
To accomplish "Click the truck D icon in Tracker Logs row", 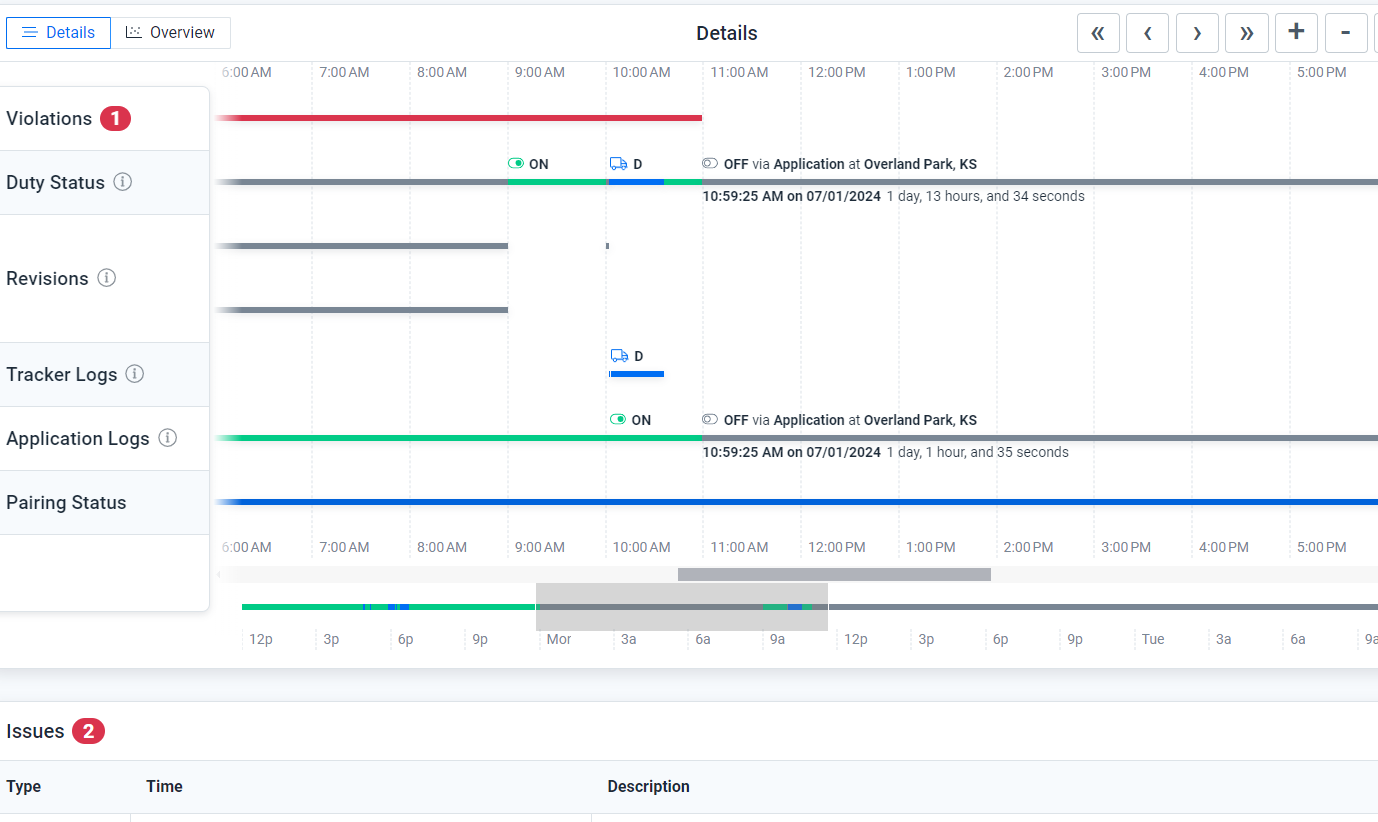I will tap(619, 356).
